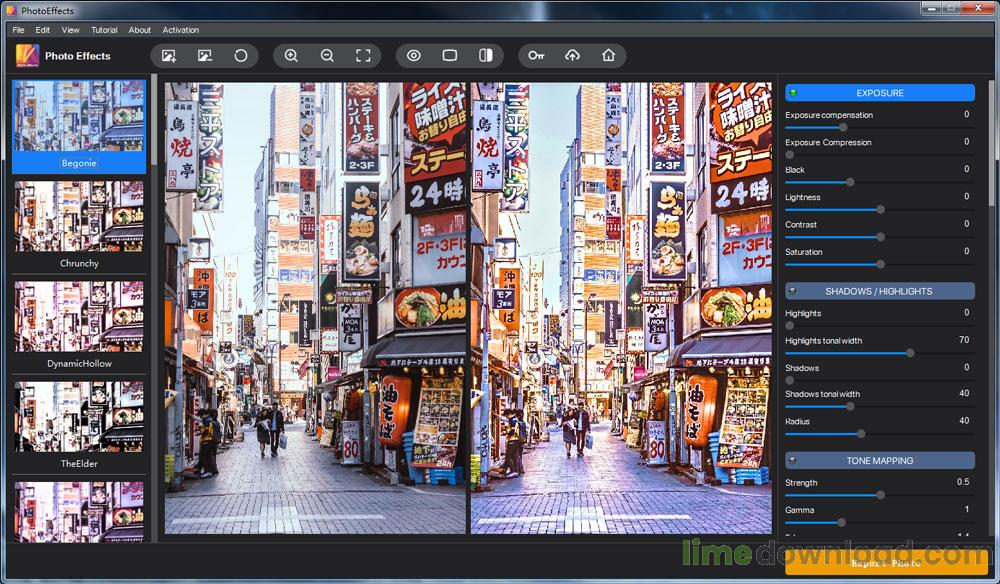Viewport: 1000px width, 584px height.
Task: Open the Tutorial menu
Action: [x=103, y=30]
